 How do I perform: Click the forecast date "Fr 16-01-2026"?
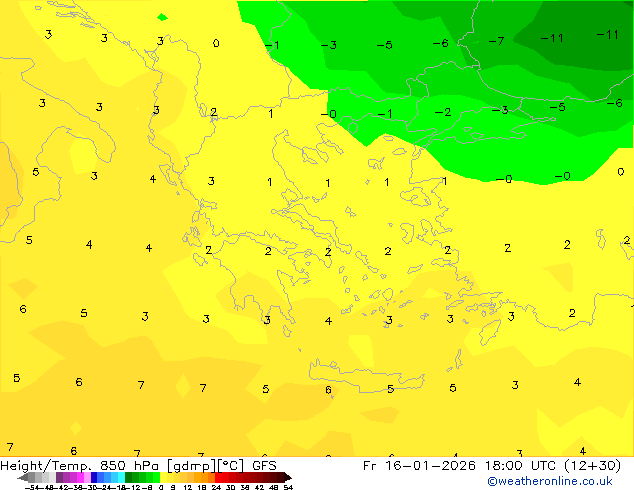click(x=419, y=466)
